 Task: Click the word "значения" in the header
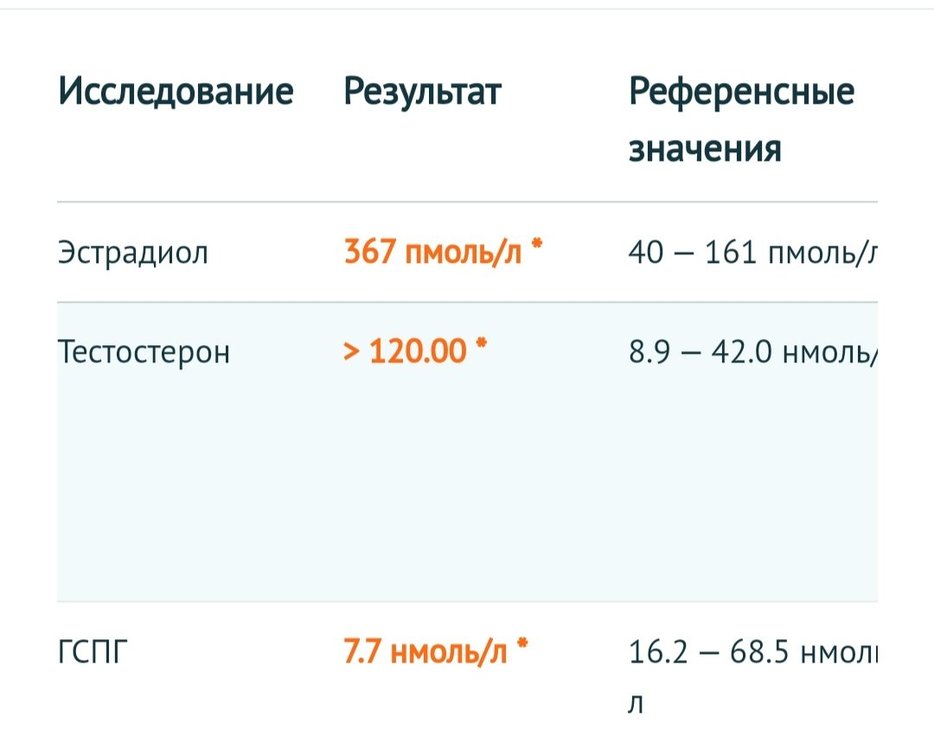[x=705, y=149]
